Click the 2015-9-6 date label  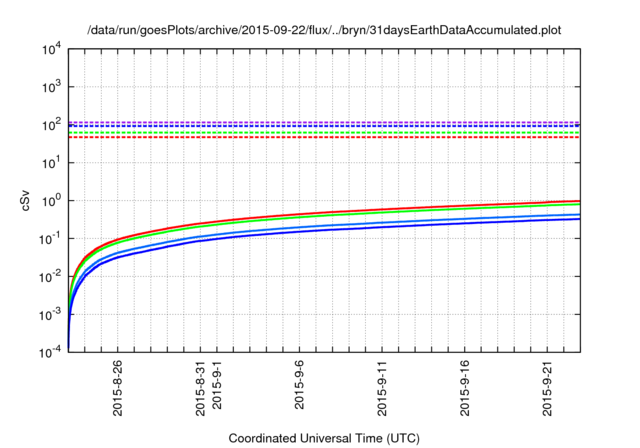299,385
